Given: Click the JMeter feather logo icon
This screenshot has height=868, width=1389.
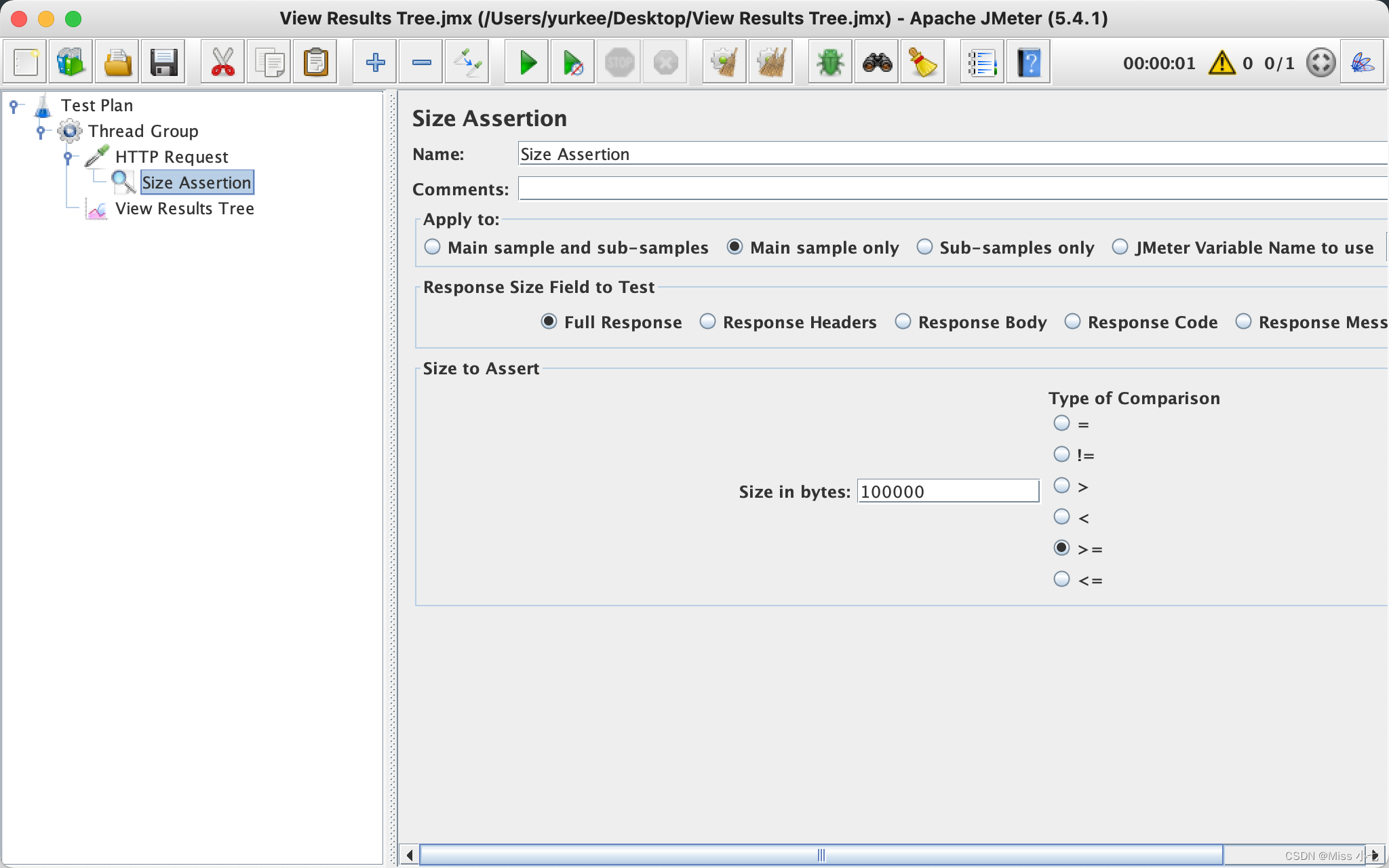Looking at the screenshot, I should [x=1363, y=62].
